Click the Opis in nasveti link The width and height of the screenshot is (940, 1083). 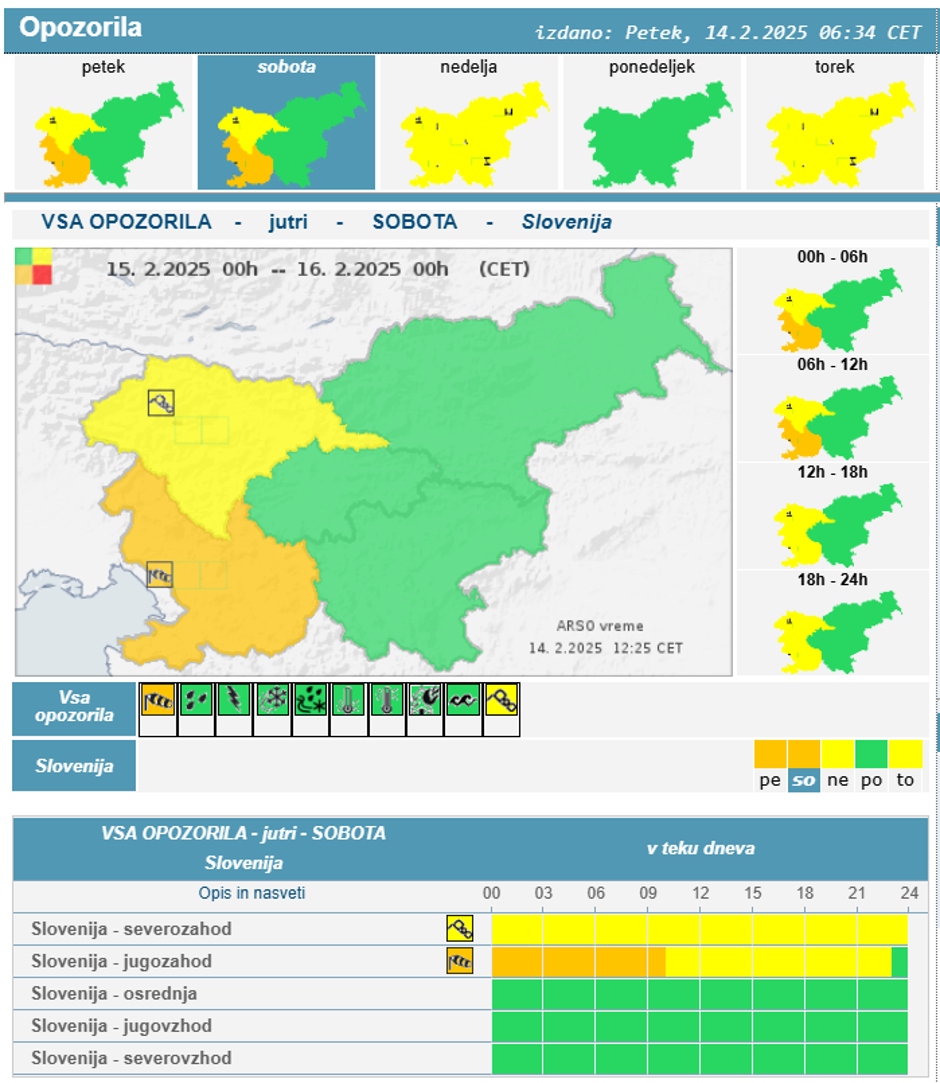(251, 893)
